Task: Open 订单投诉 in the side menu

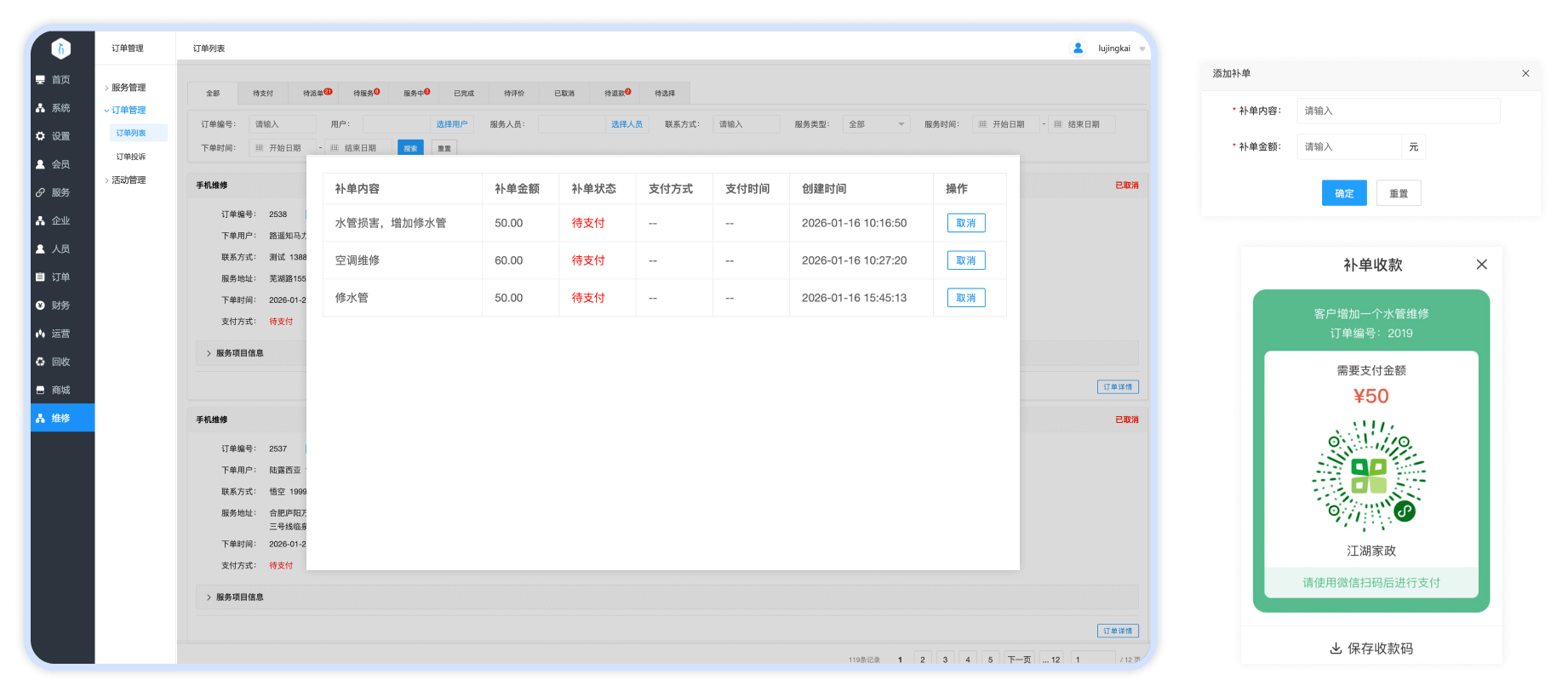Action: click(x=131, y=157)
